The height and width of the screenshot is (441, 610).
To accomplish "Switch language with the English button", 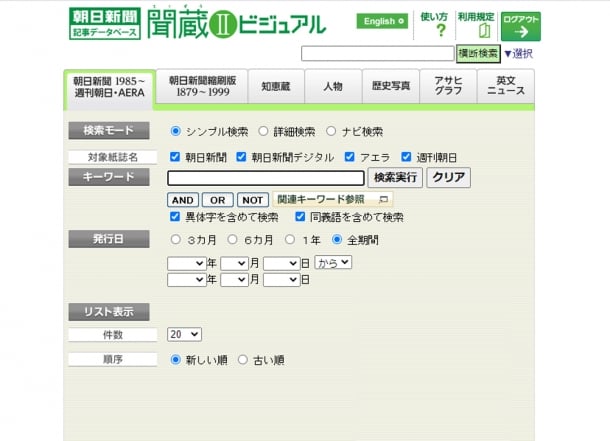I will coord(382,21).
